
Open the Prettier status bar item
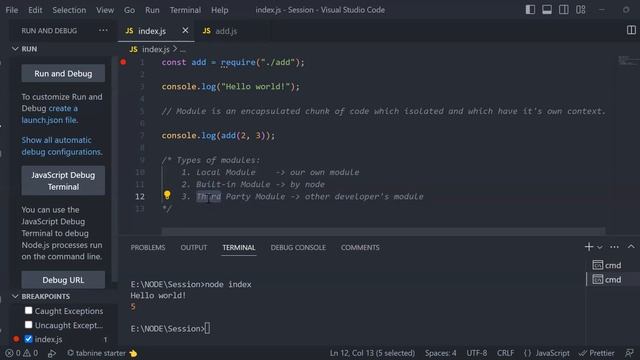(x=596, y=353)
